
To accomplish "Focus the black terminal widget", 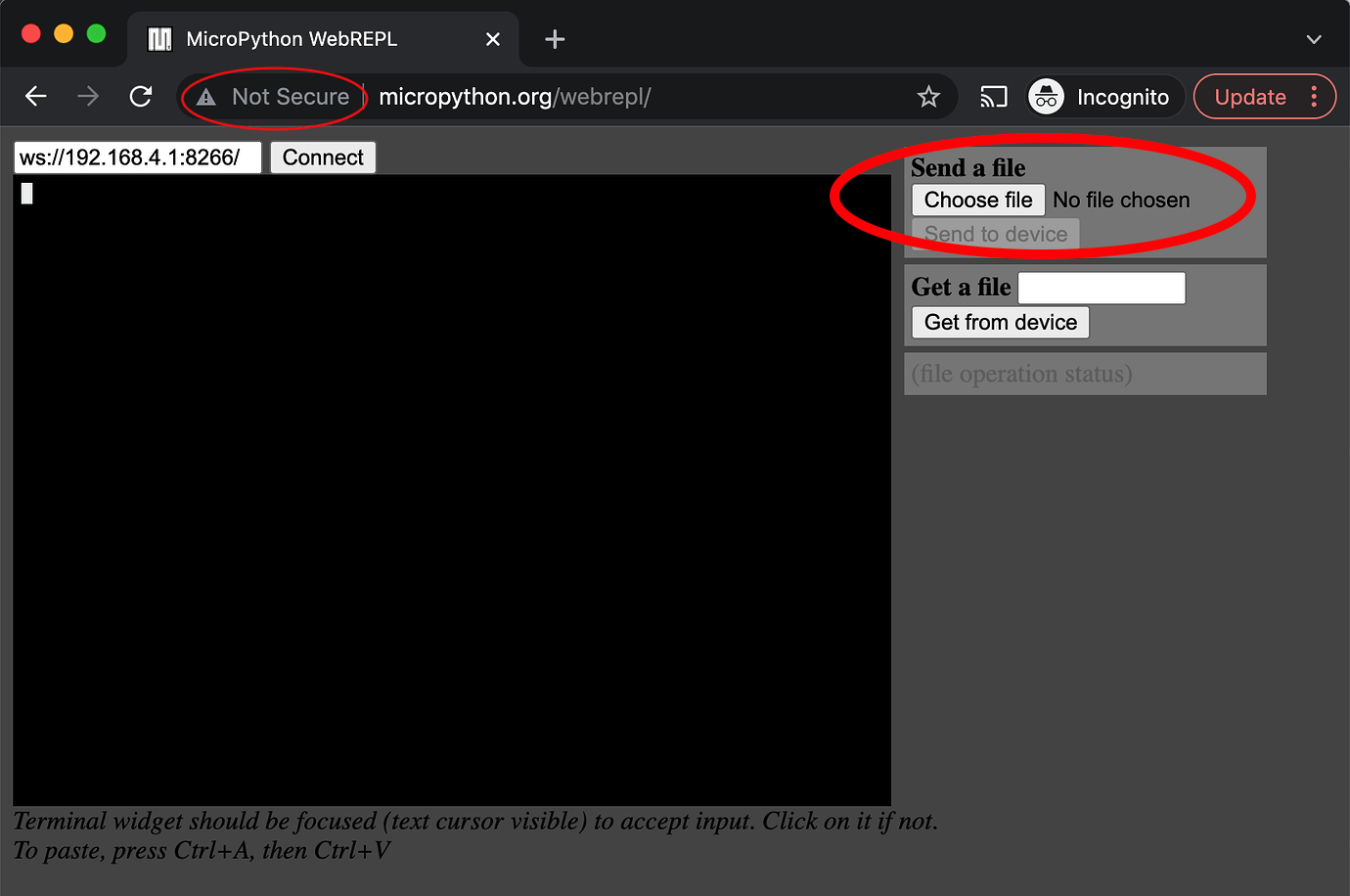I will click(452, 489).
